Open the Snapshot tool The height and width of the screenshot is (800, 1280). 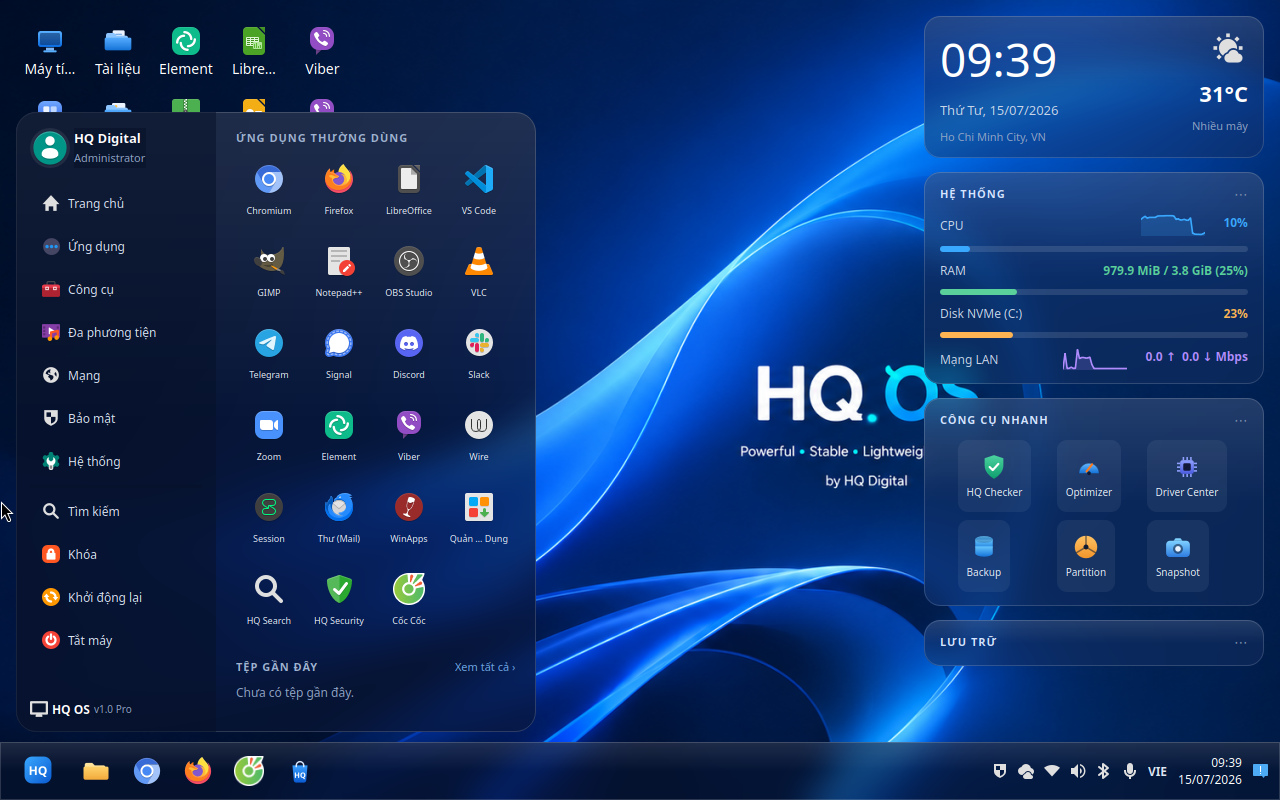point(1178,556)
